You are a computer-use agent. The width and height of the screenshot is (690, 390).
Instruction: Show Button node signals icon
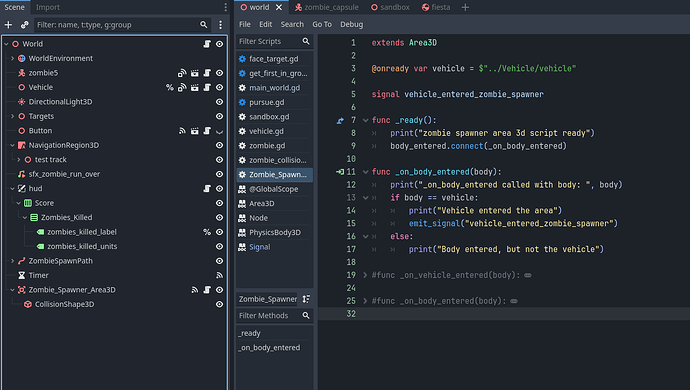[x=182, y=131]
